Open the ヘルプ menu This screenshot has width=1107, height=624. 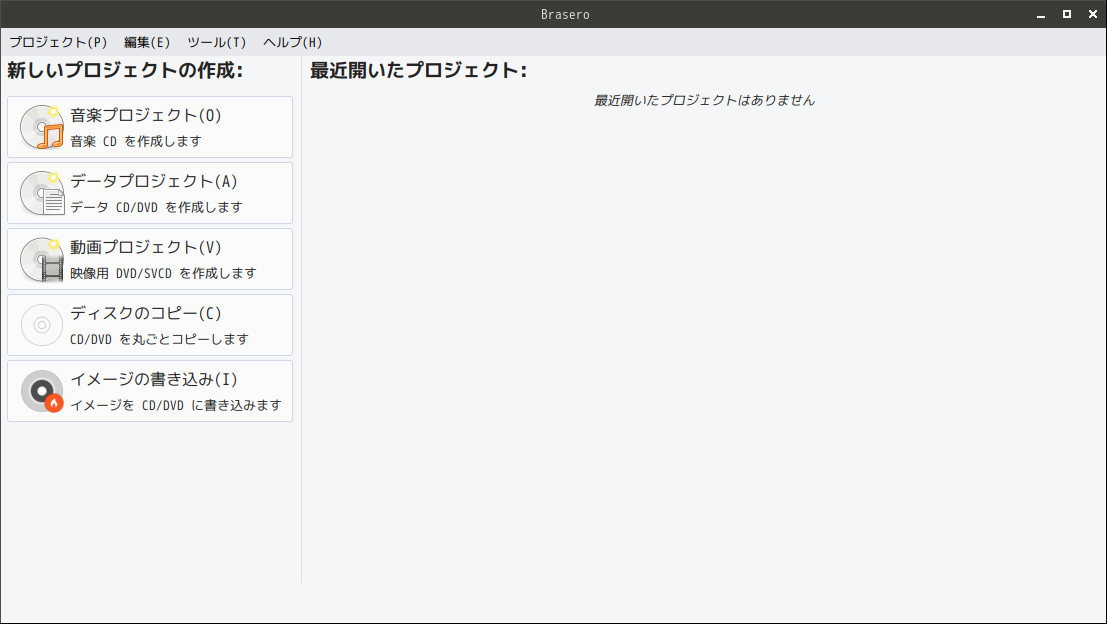click(x=291, y=42)
